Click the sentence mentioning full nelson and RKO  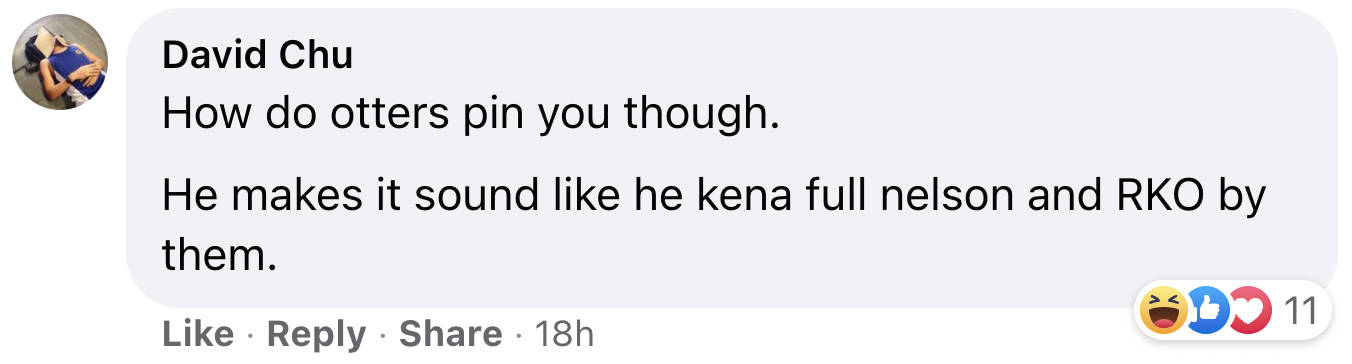click(x=714, y=227)
